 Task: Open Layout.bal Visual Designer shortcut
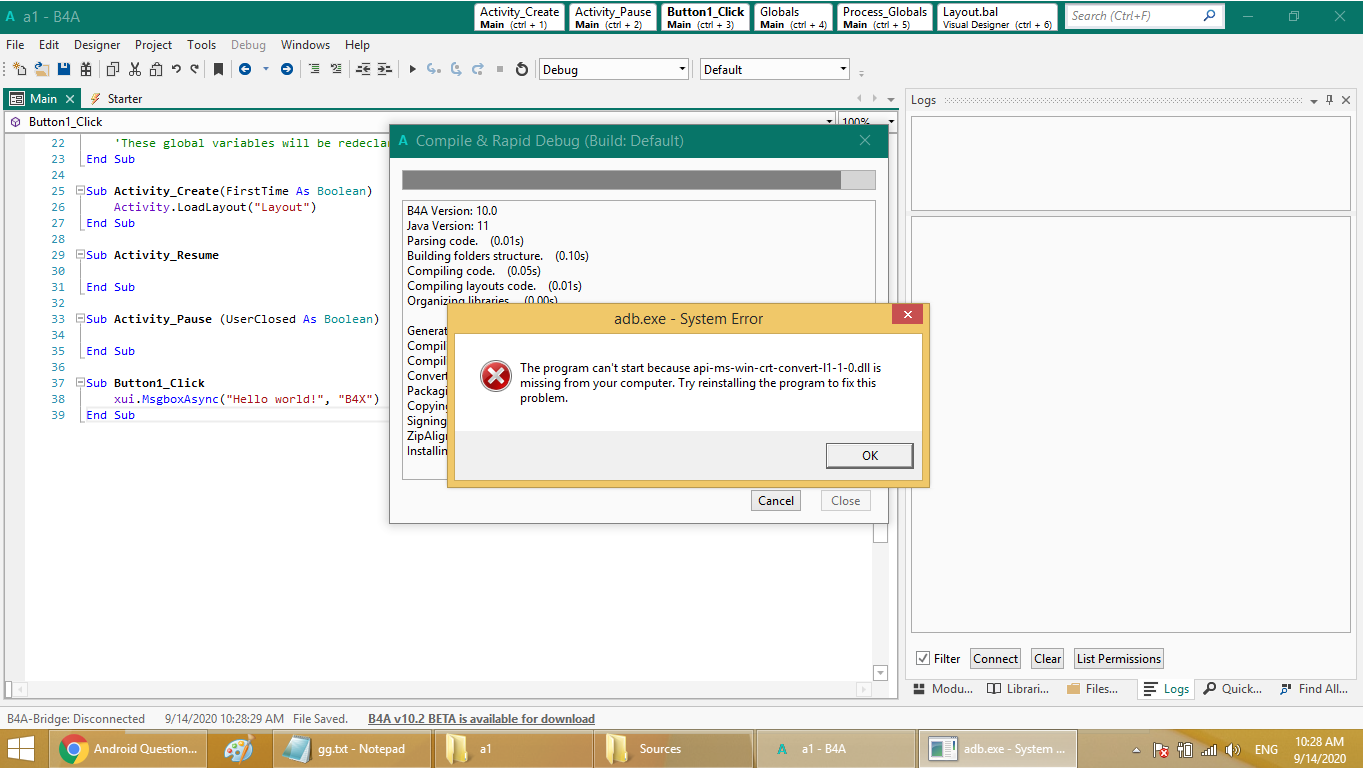[x=997, y=17]
